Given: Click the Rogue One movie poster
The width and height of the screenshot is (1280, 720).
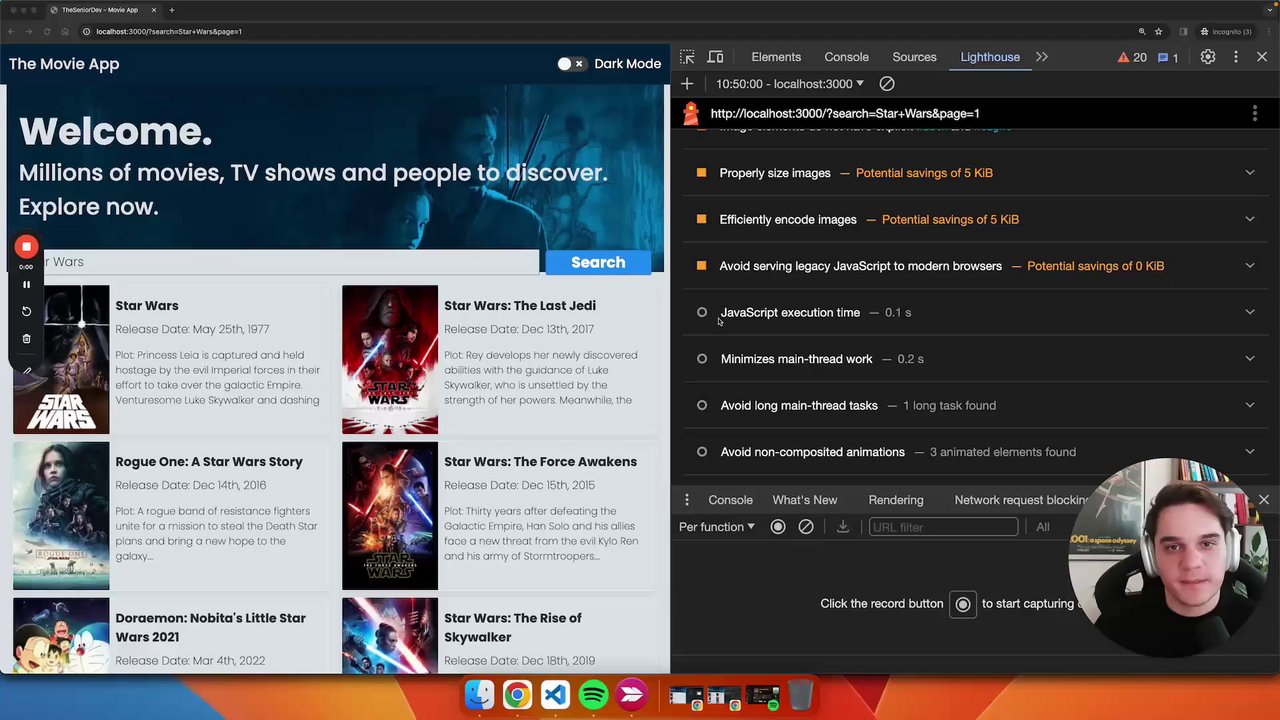Looking at the screenshot, I should tap(61, 516).
